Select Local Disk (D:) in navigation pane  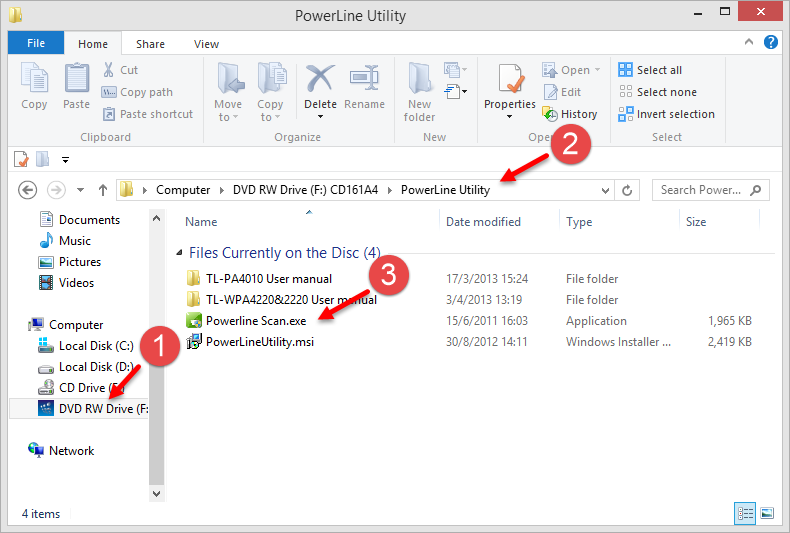[86, 367]
